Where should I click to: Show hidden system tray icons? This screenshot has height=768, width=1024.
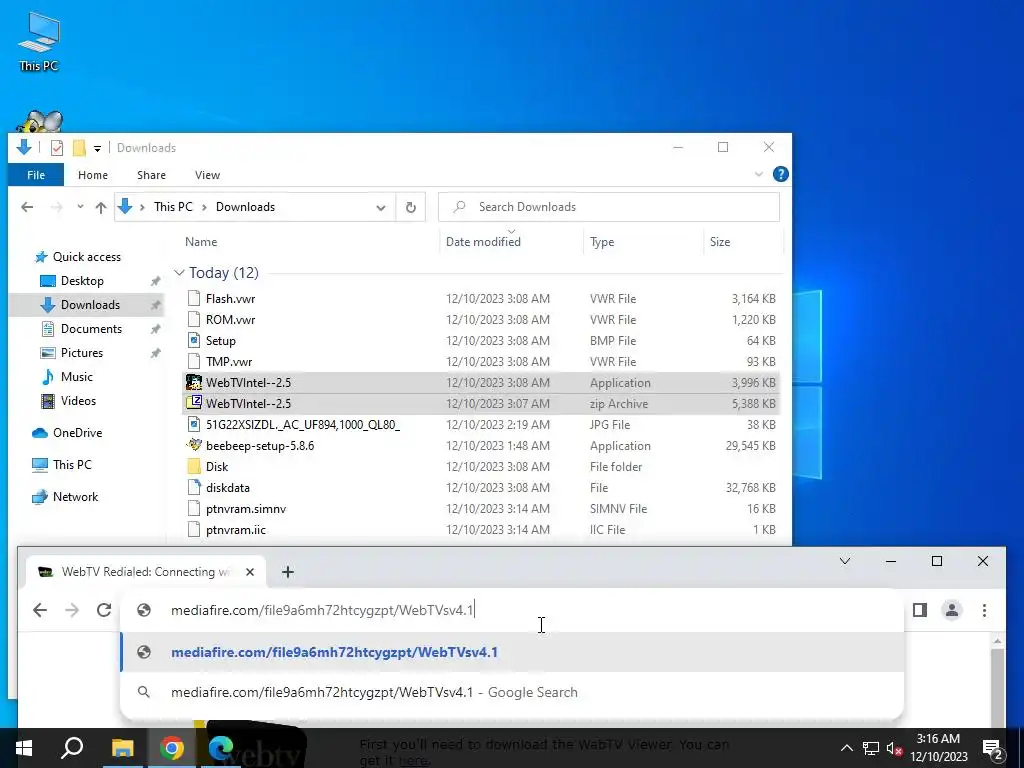846,748
